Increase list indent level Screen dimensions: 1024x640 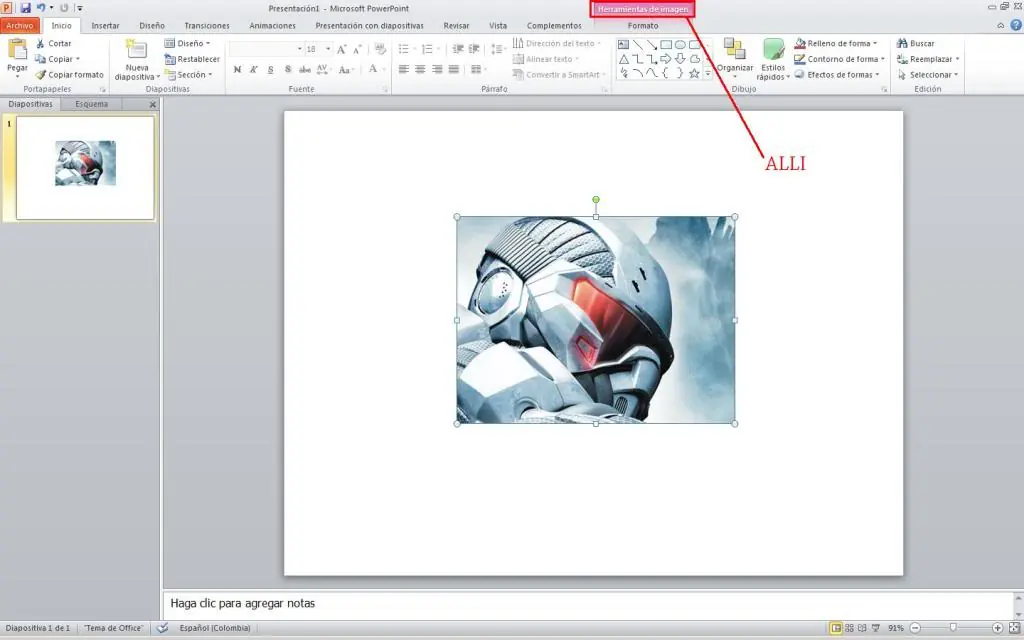(474, 49)
